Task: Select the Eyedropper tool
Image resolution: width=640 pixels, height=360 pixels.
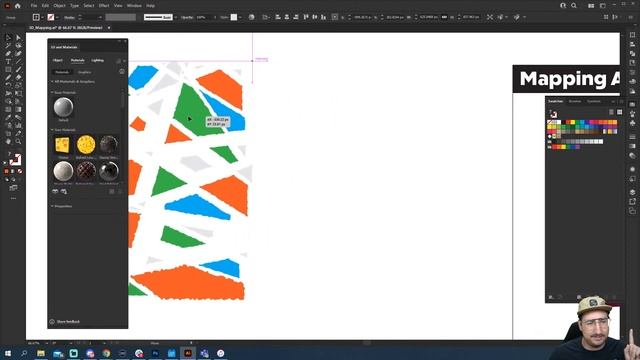Action: (x=8, y=118)
